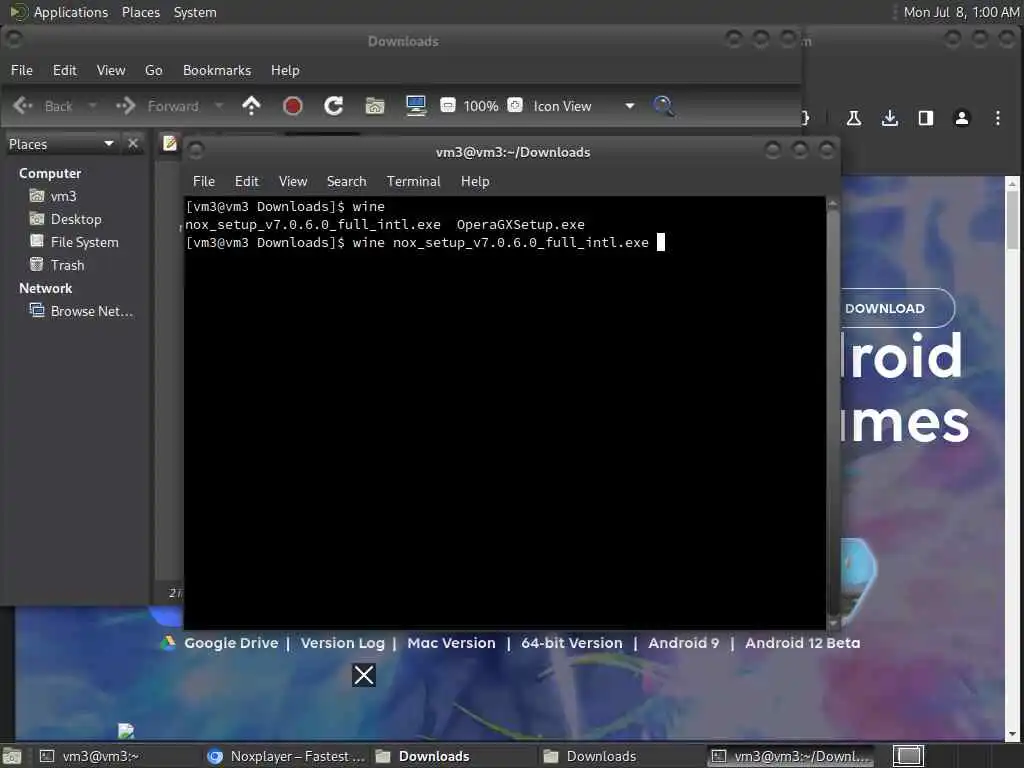Screen dimensions: 1024x768
Task: Click the Forward arrow in file manager toolbar
Action: click(x=125, y=106)
